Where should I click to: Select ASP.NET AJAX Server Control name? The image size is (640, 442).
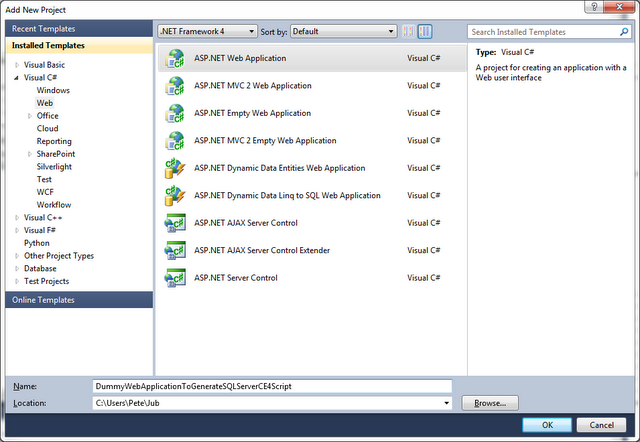(x=246, y=223)
